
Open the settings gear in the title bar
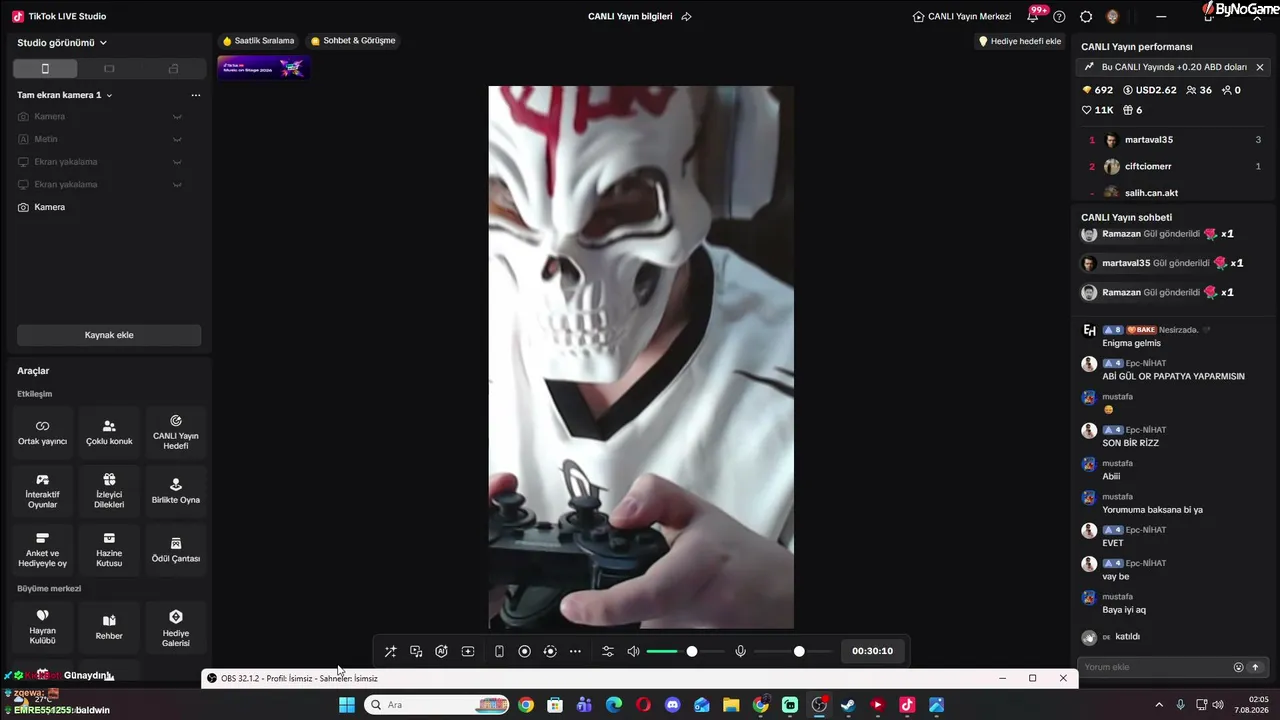1086,17
